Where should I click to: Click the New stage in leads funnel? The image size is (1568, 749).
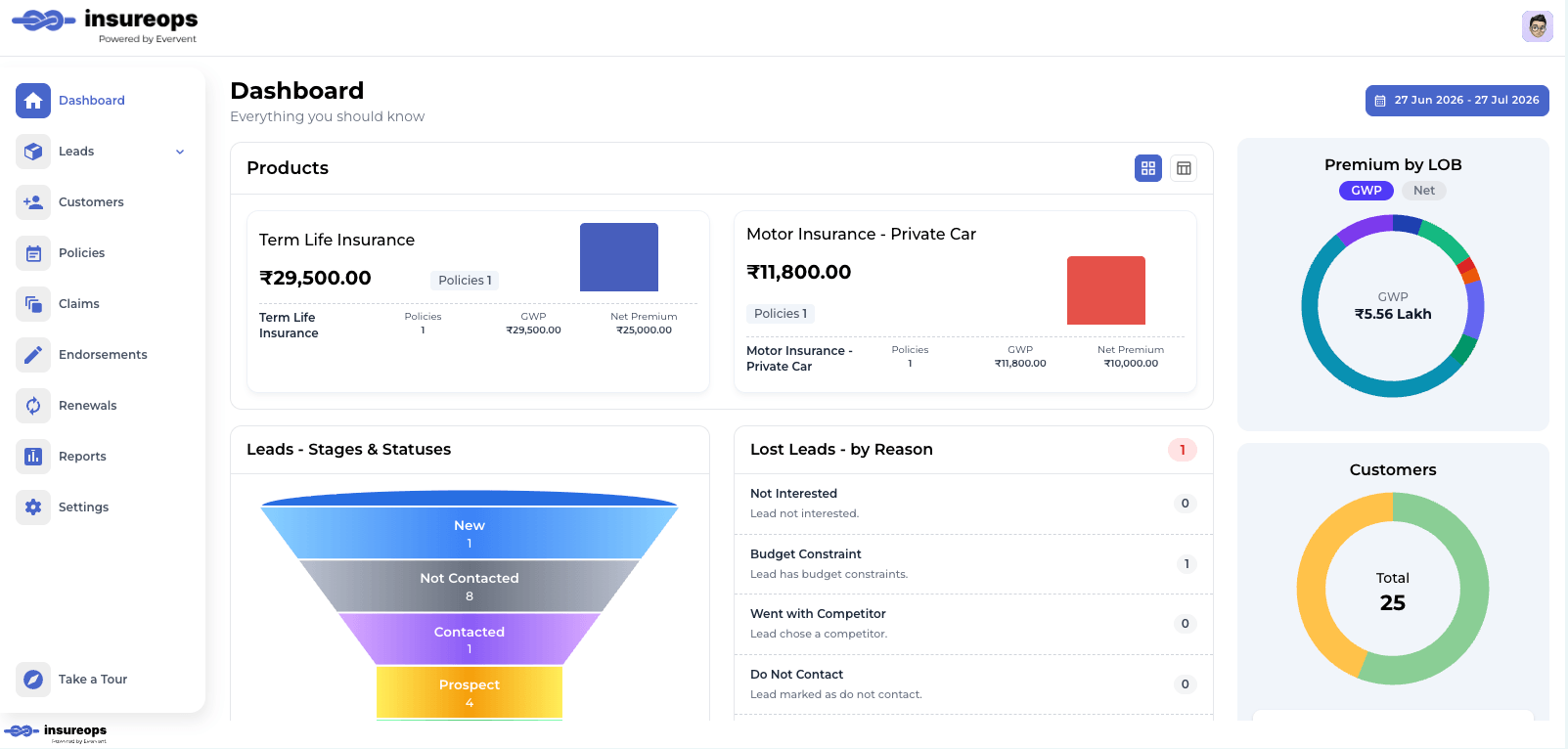(x=470, y=534)
